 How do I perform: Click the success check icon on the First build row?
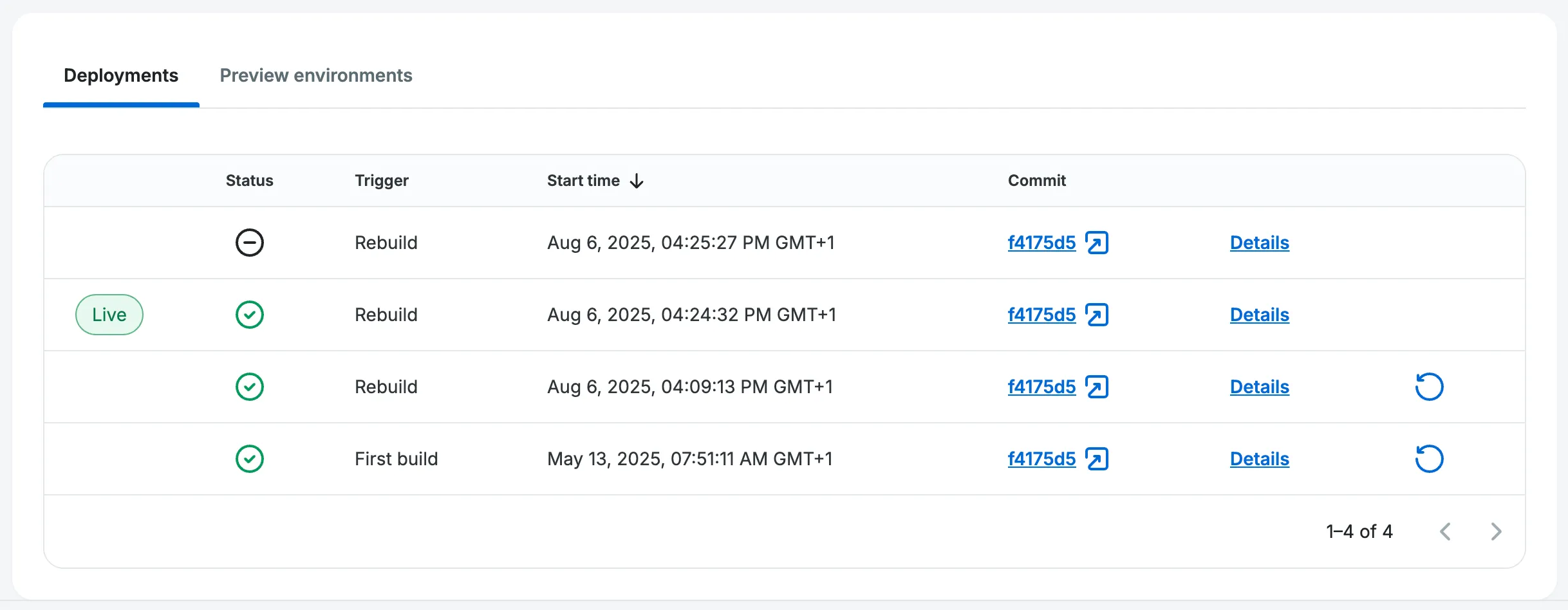(249, 459)
